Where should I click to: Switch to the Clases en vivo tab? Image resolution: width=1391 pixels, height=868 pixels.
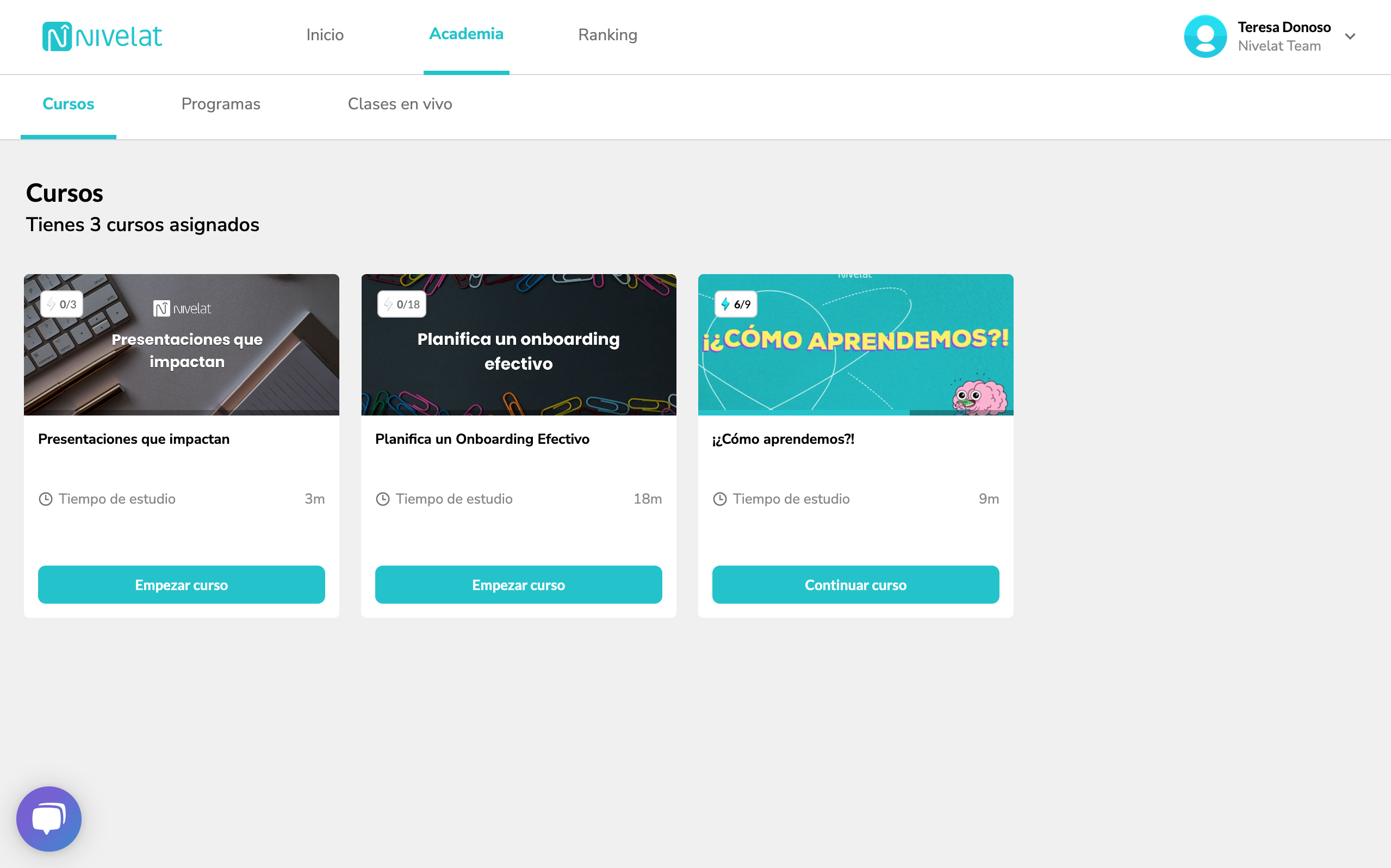[400, 104]
